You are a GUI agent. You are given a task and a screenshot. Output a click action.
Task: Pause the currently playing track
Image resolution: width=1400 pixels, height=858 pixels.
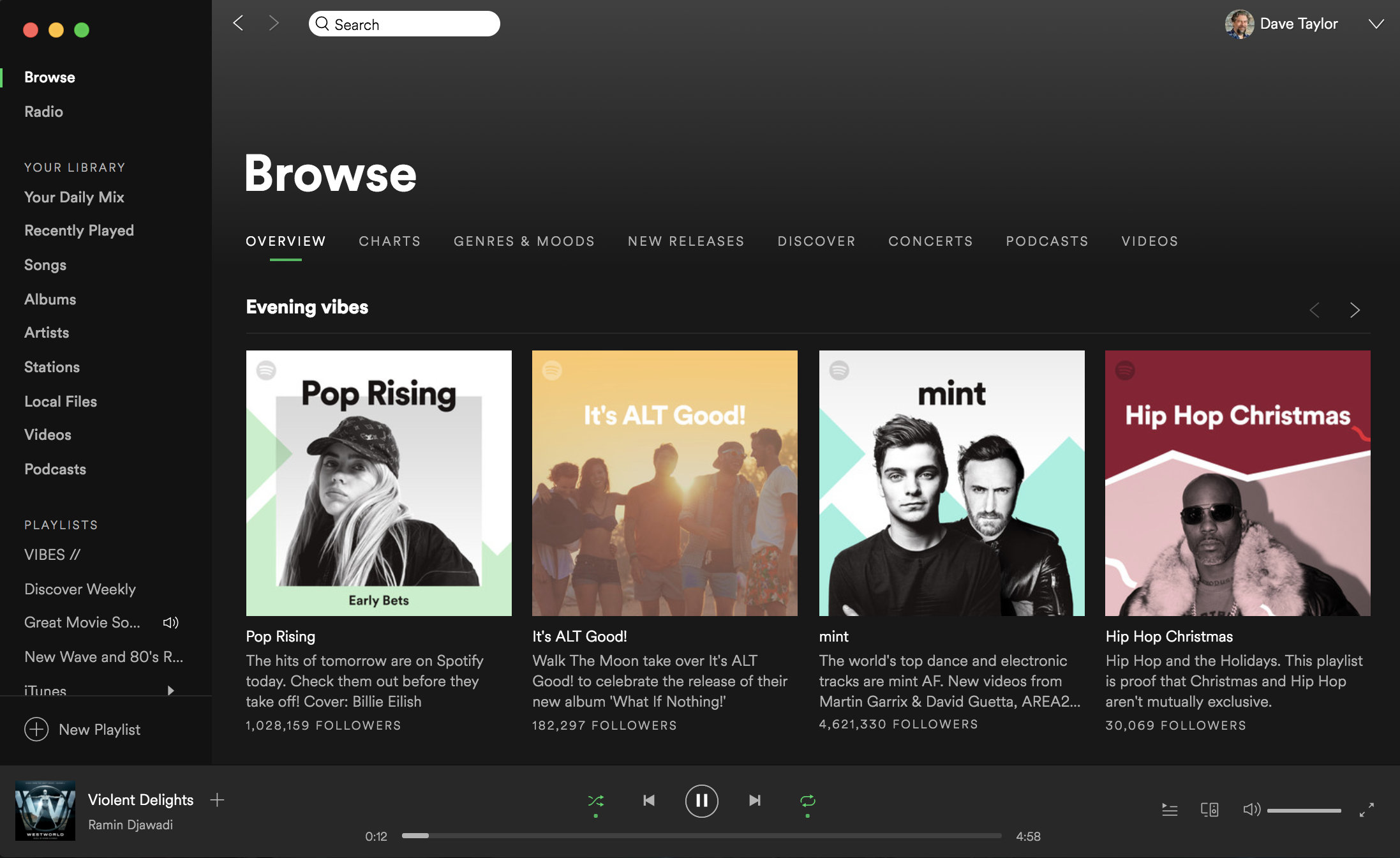point(701,799)
